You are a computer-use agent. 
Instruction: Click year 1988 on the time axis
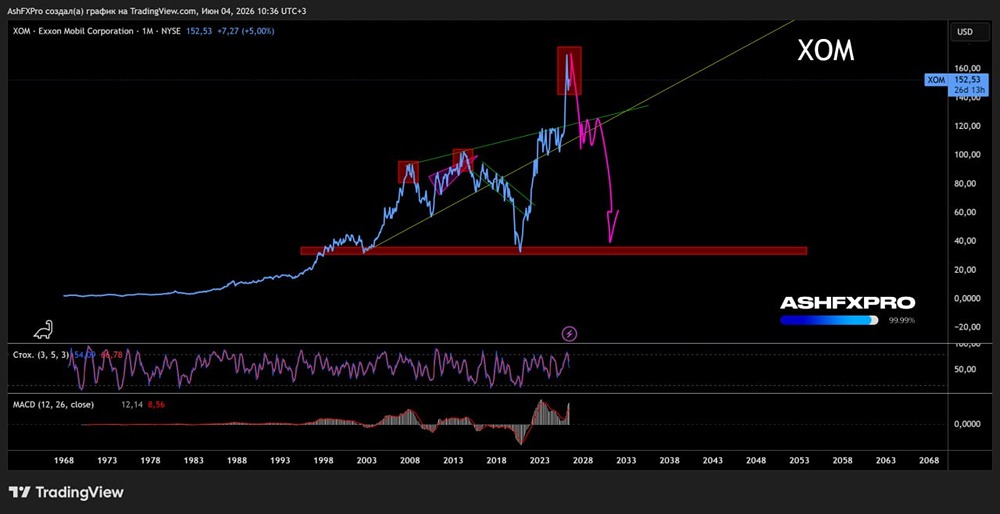(237, 460)
